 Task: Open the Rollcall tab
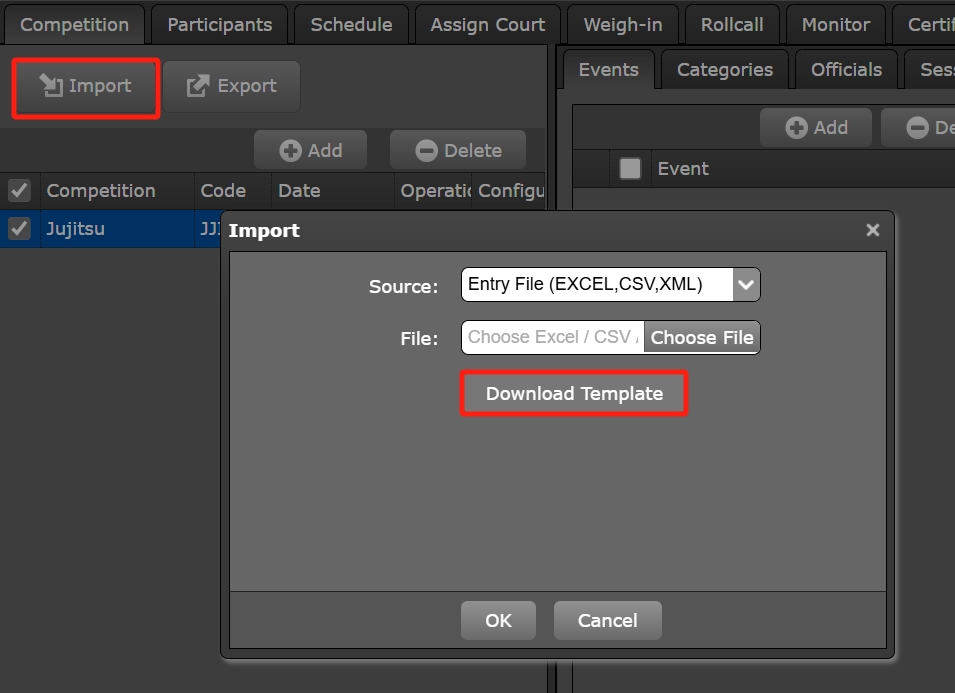pyautogui.click(x=732, y=24)
